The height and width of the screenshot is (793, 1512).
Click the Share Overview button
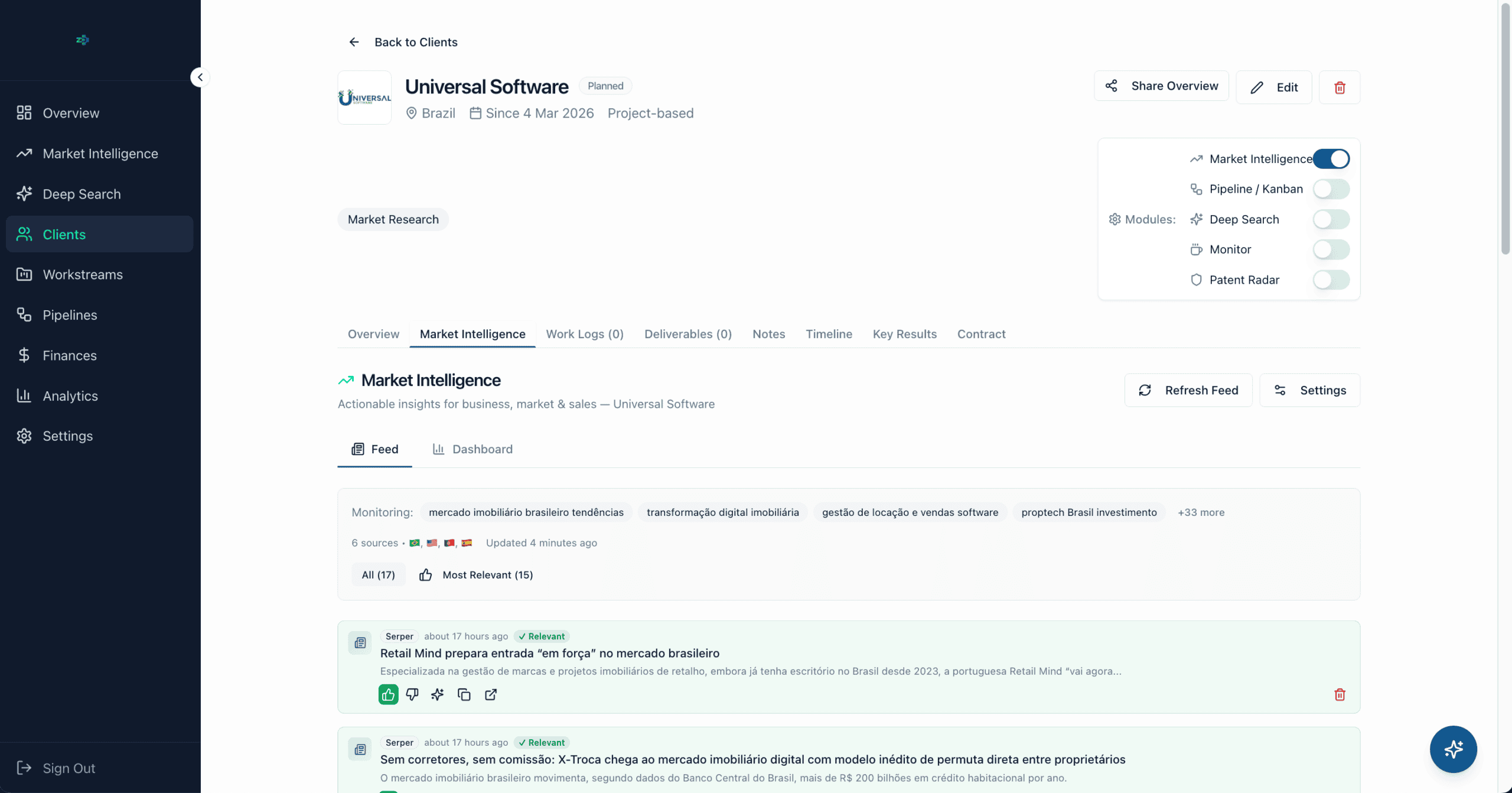[x=1161, y=86]
